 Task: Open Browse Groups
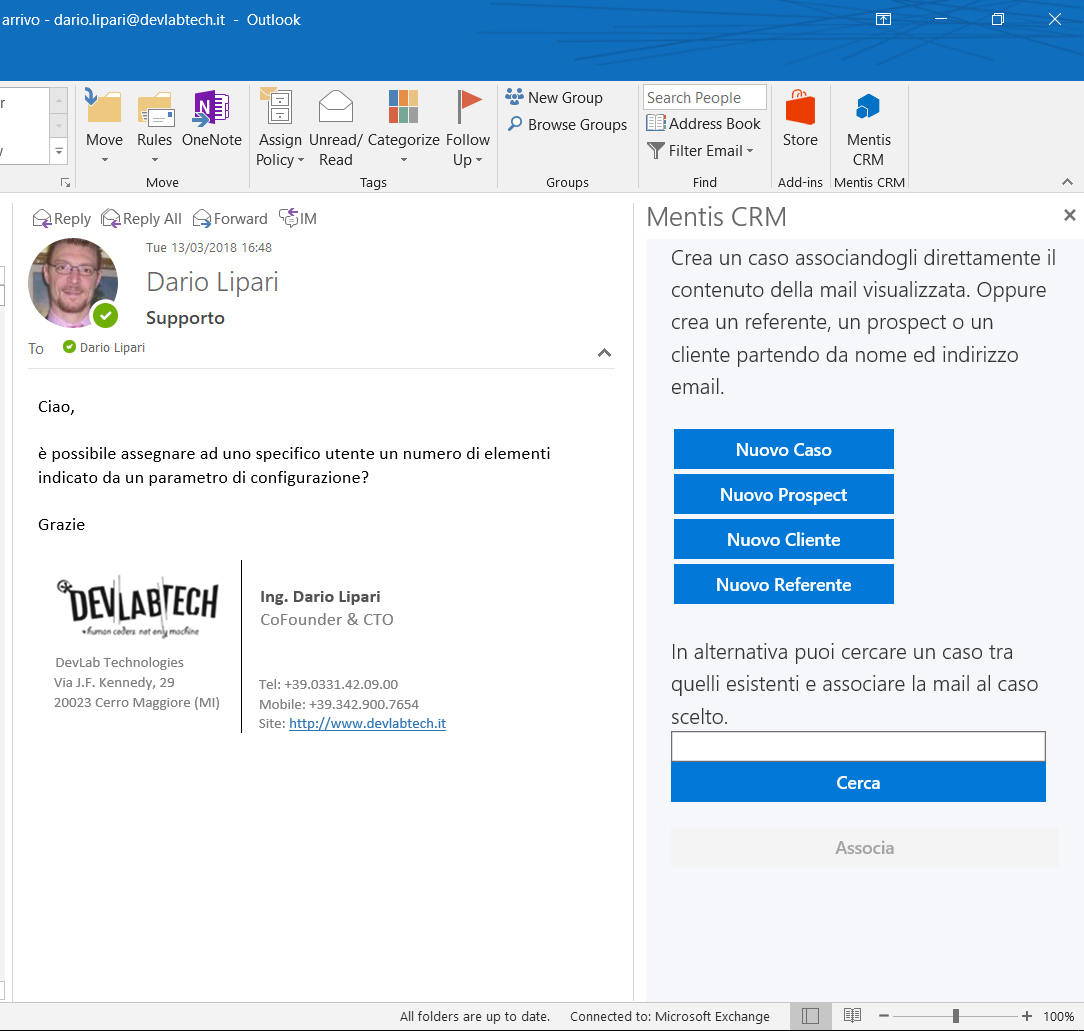click(568, 124)
